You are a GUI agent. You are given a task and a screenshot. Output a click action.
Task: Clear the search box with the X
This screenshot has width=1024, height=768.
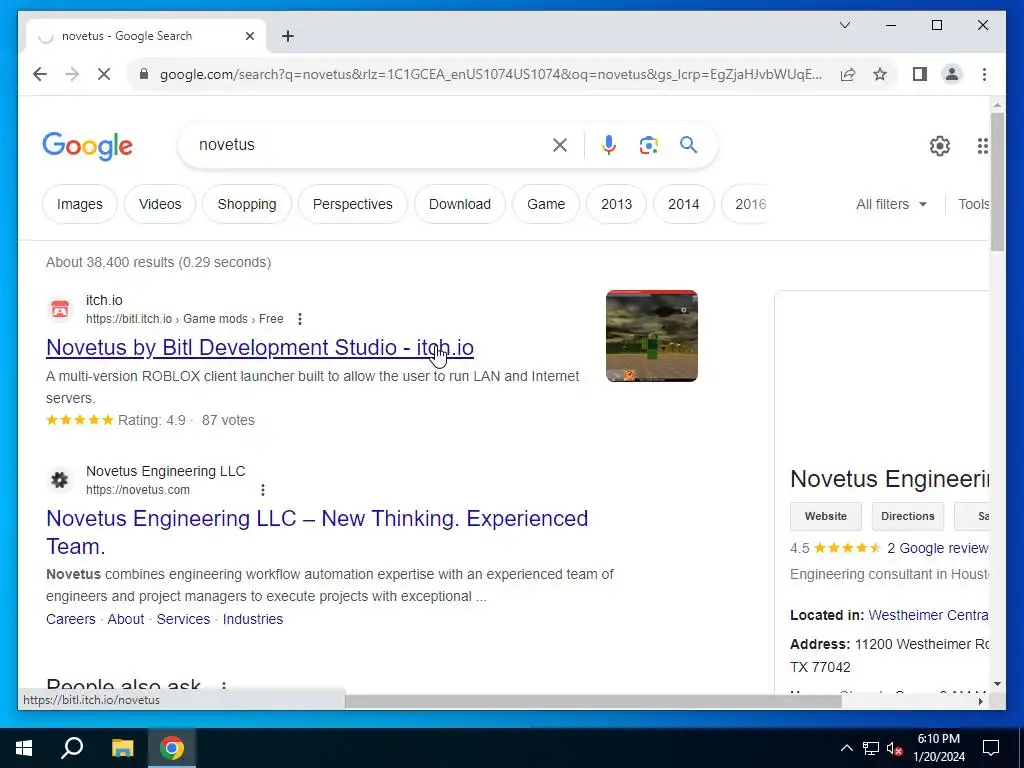point(560,145)
